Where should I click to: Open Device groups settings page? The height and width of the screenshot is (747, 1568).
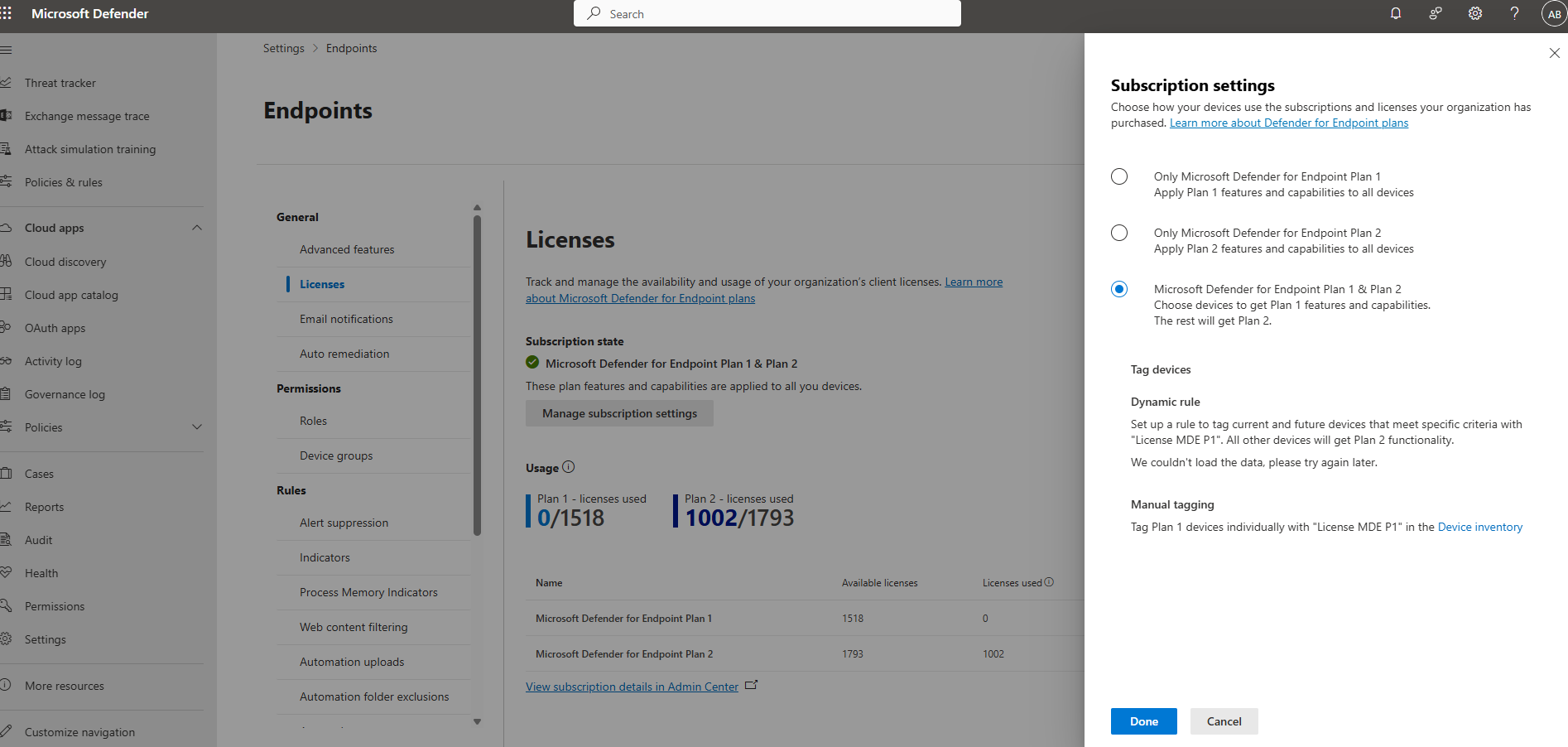click(x=336, y=455)
